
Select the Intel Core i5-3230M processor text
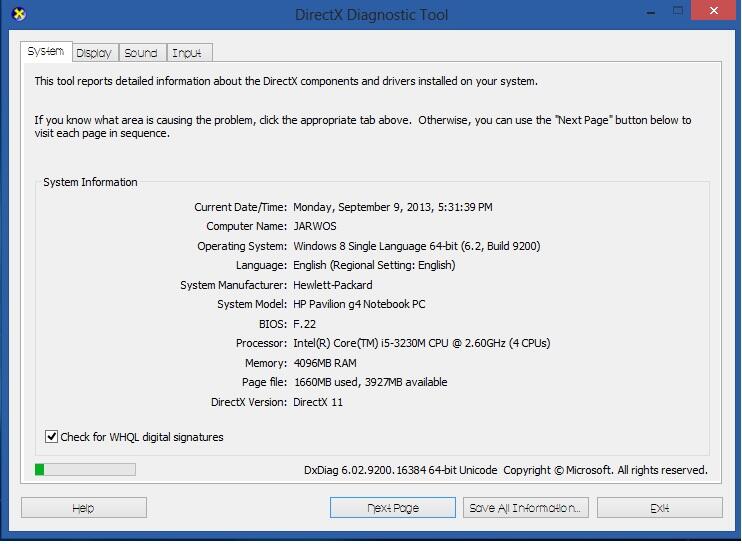point(422,343)
